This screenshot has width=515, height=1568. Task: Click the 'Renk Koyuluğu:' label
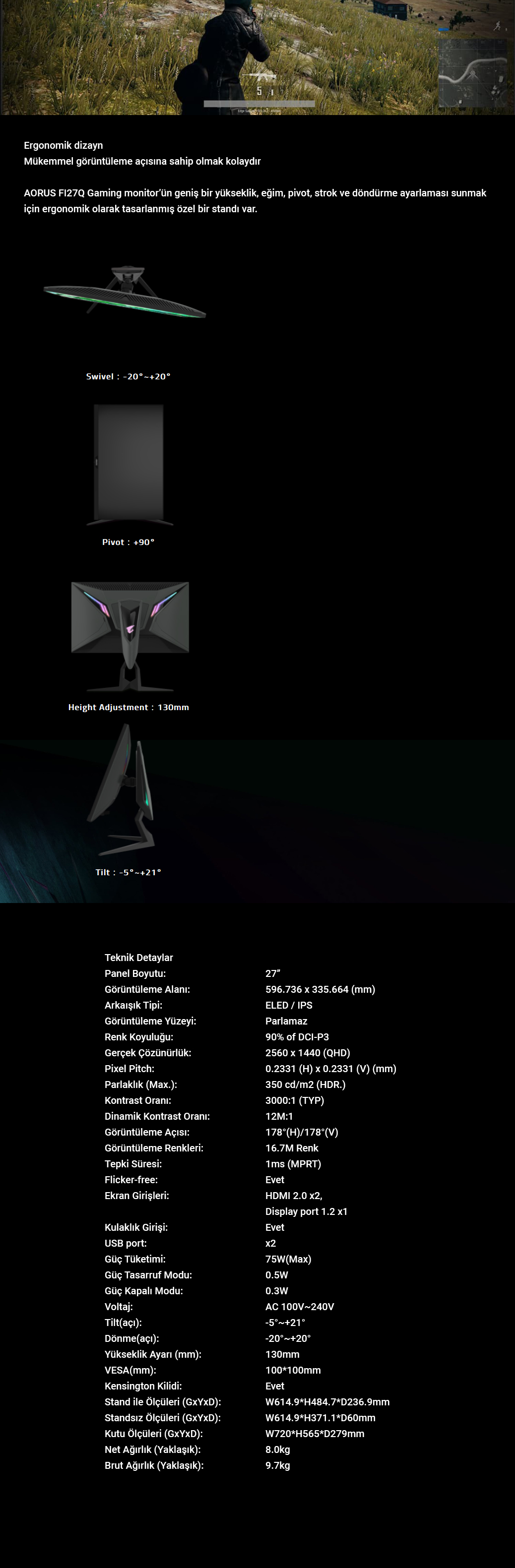139,1036
